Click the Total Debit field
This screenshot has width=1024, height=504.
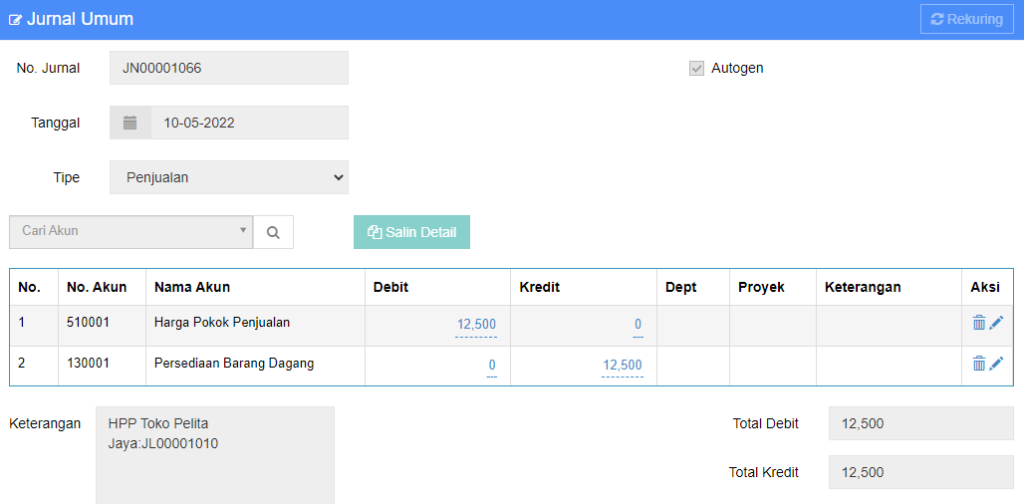coord(920,423)
